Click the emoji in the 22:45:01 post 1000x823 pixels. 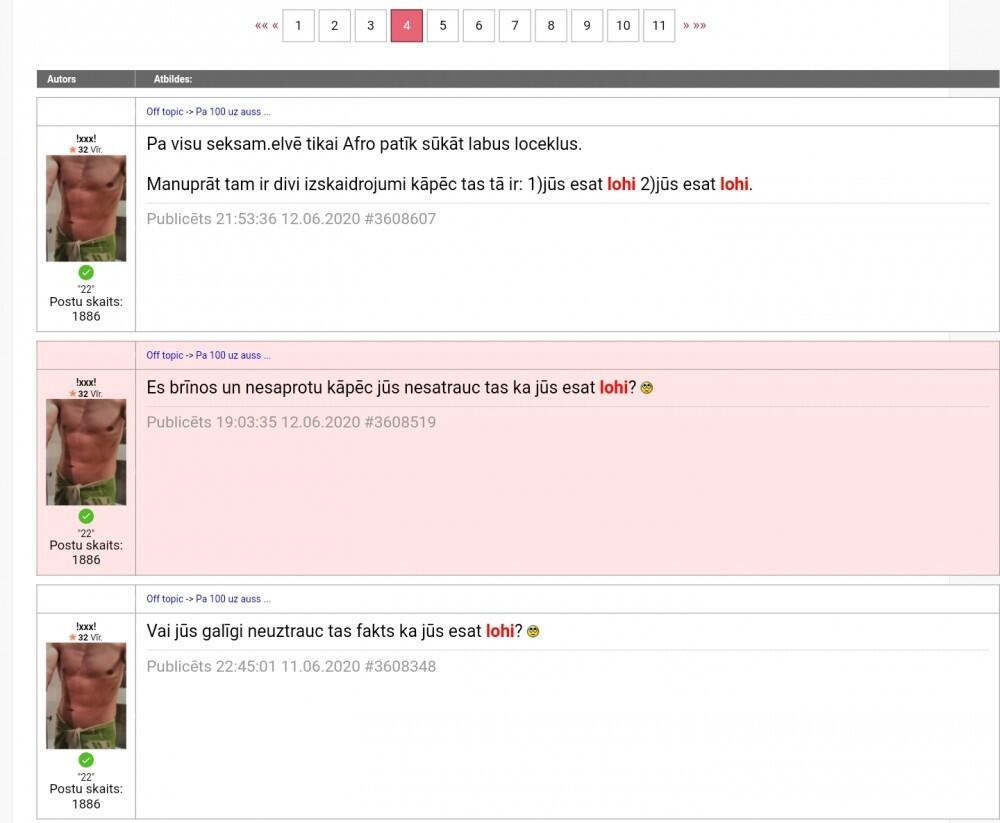[x=533, y=632]
